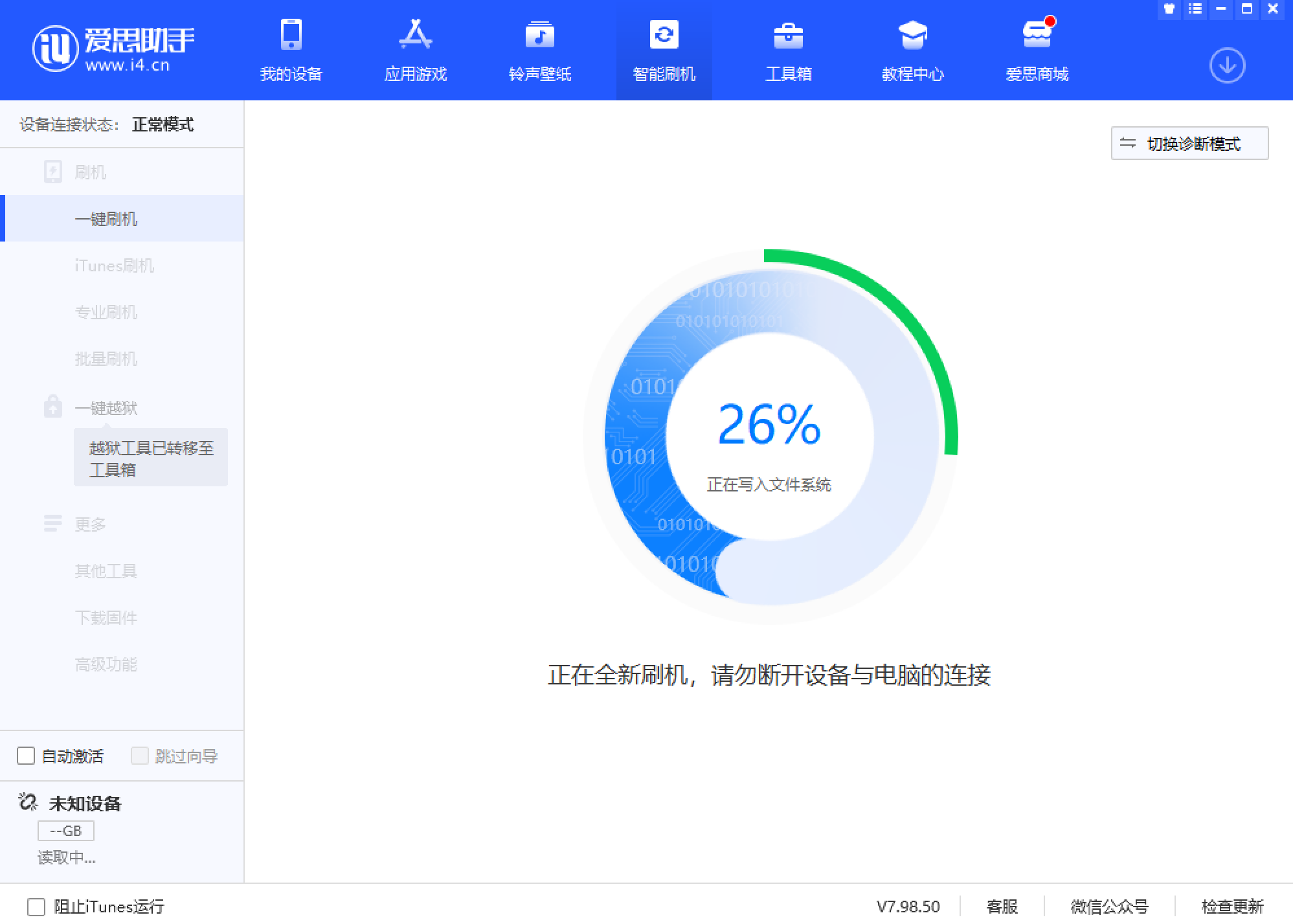The height and width of the screenshot is (924, 1293).
Task: Expand the 刷机 sidebar section
Action: [x=89, y=172]
